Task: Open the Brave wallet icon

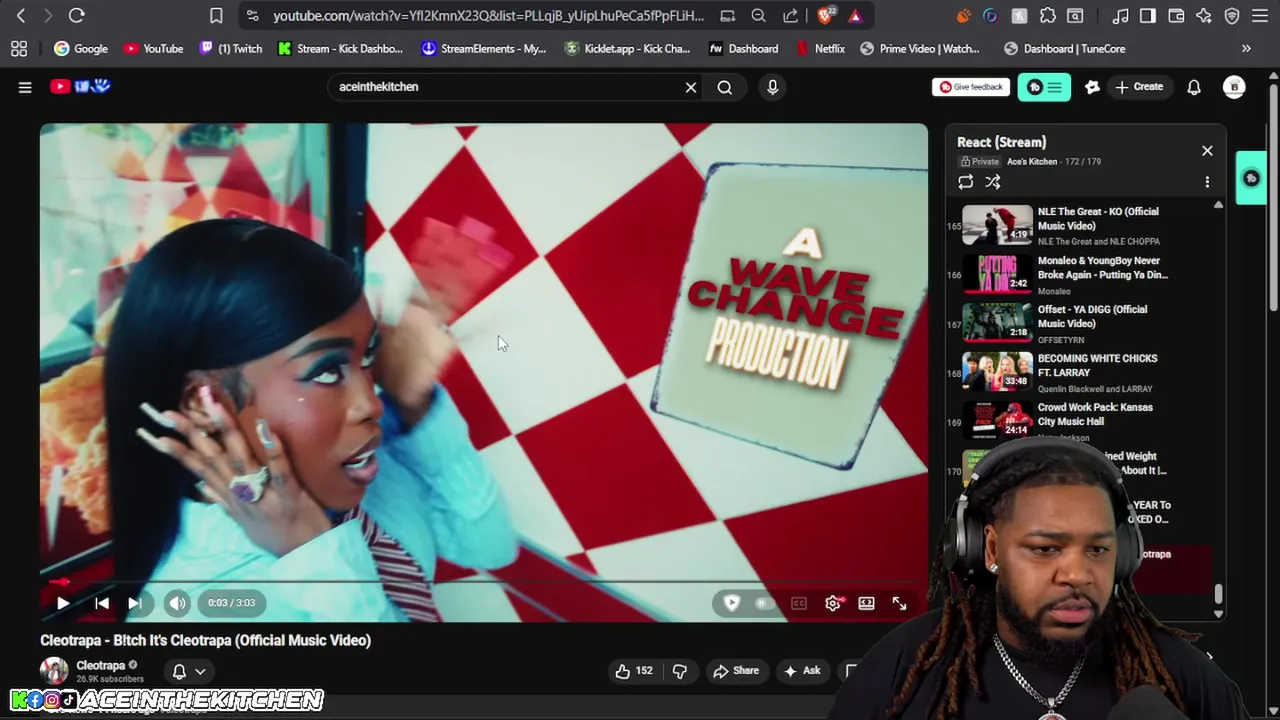Action: click(1176, 16)
